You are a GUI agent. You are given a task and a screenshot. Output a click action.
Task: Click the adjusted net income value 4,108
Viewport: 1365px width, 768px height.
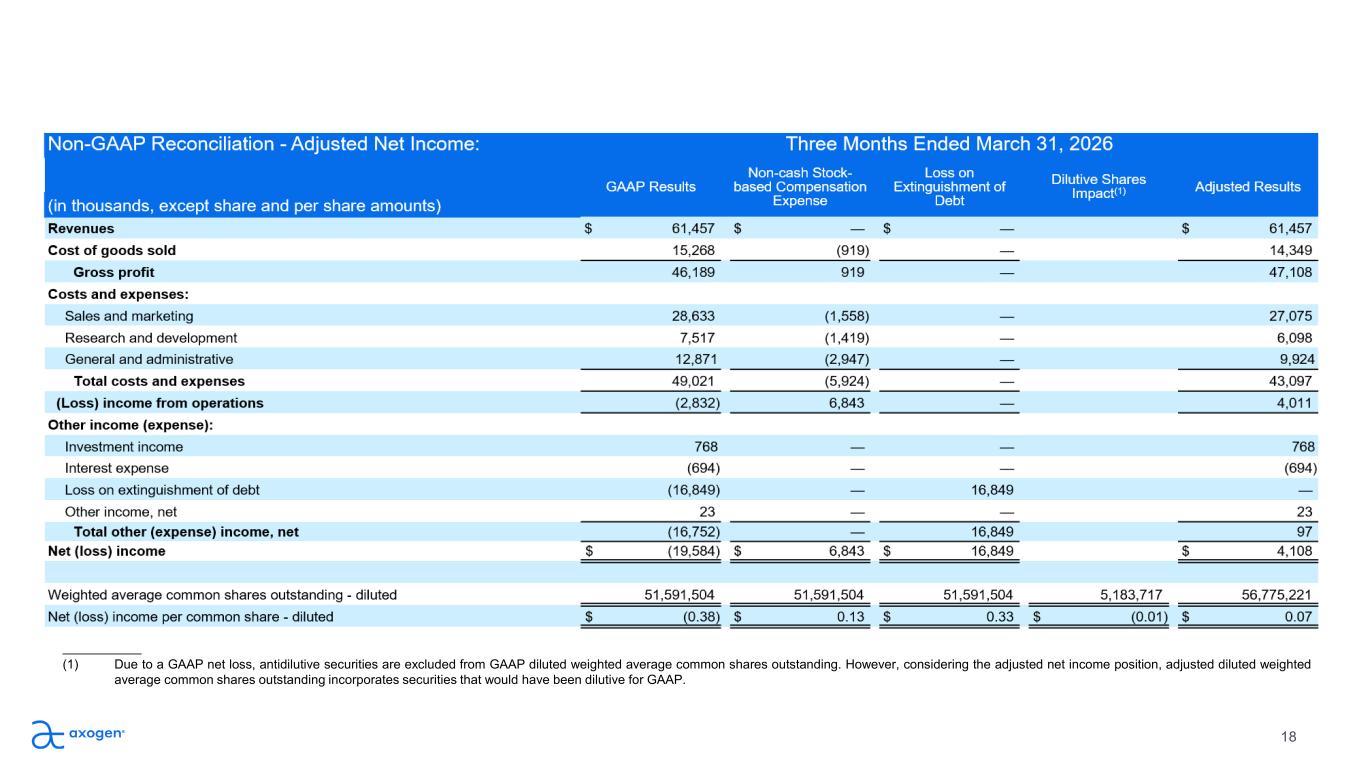(x=1291, y=551)
